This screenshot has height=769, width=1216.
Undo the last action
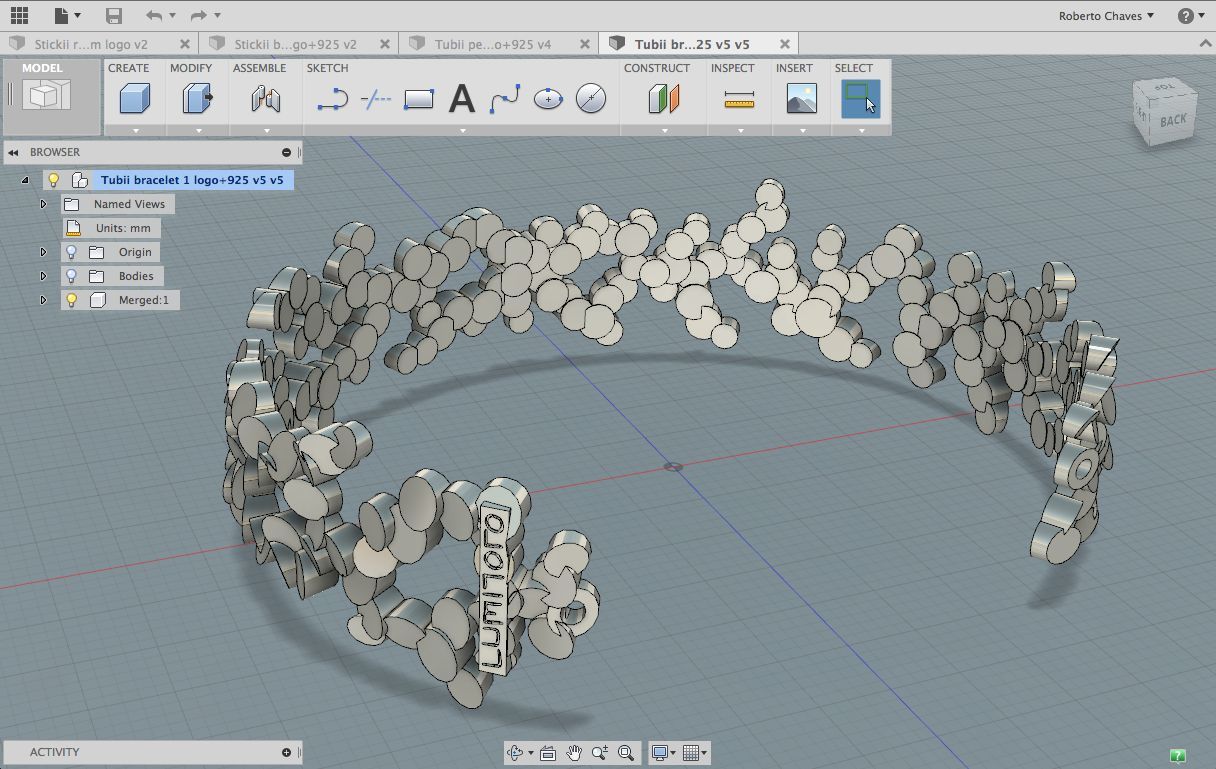(153, 15)
